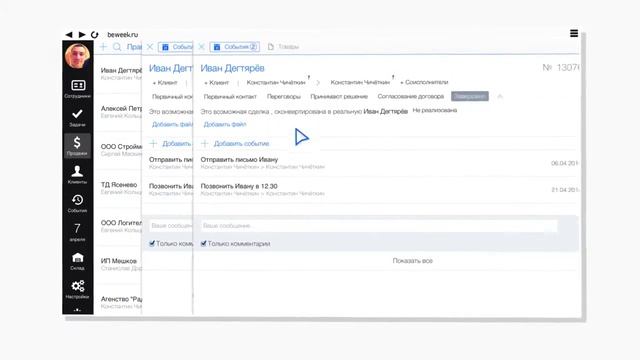Click the search magnifier above the deals list
This screenshot has width=640, height=360.
click(117, 47)
